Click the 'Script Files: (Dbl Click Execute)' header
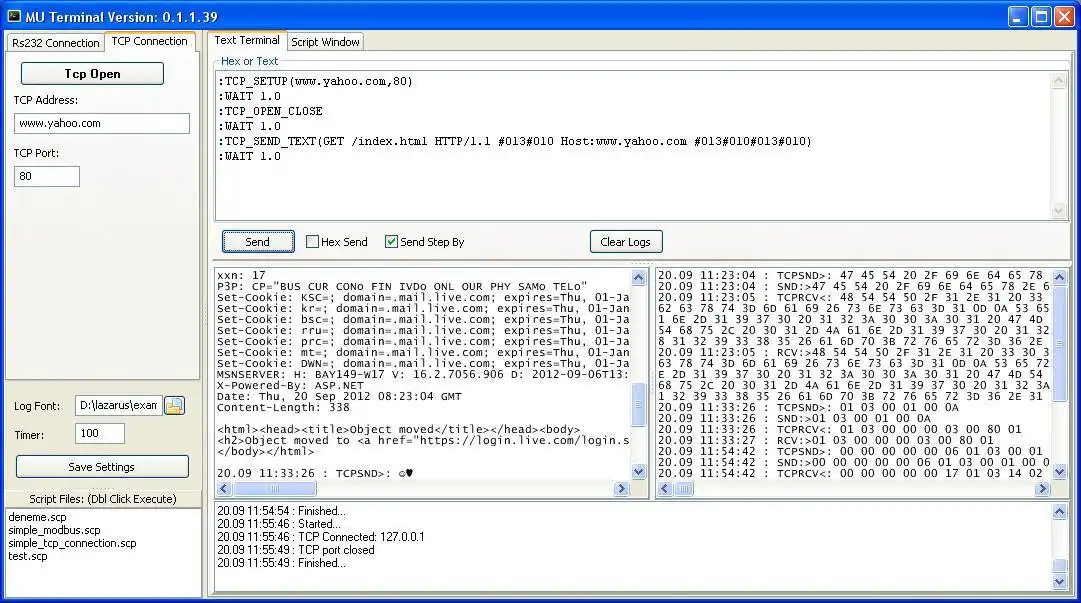 click(103, 499)
